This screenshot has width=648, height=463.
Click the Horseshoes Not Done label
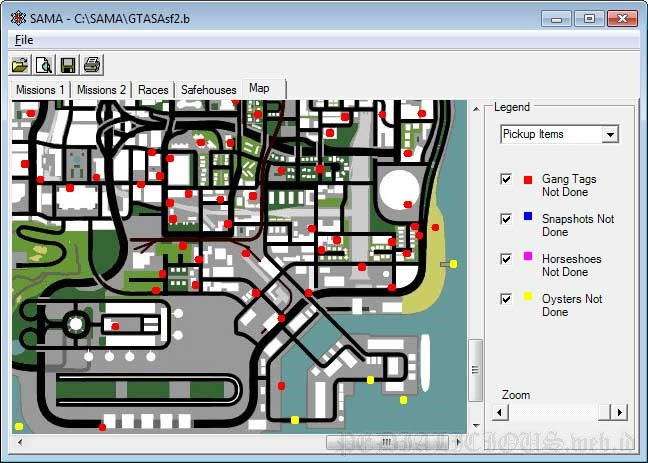572,265
